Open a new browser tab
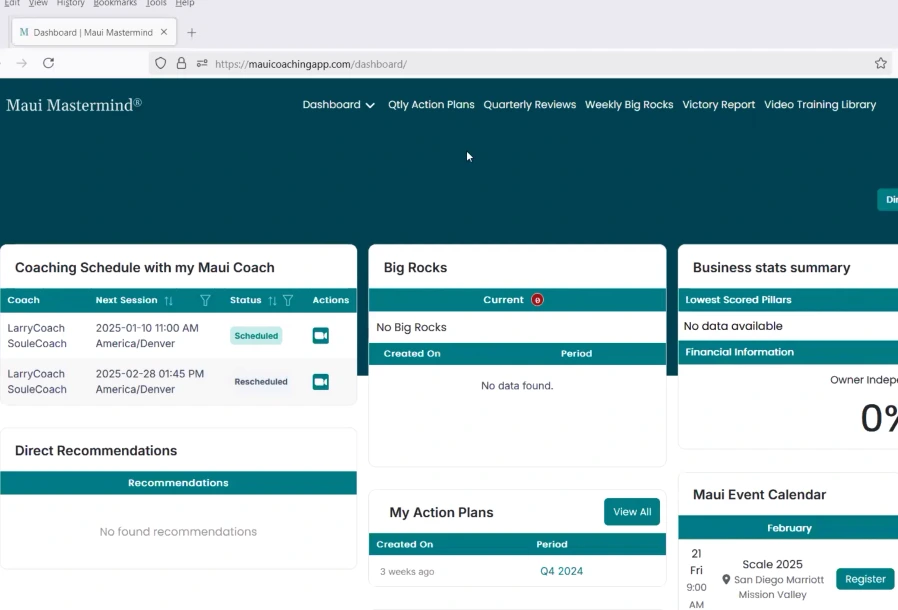Screen dimensions: 898x610 pyautogui.click(x=192, y=32)
